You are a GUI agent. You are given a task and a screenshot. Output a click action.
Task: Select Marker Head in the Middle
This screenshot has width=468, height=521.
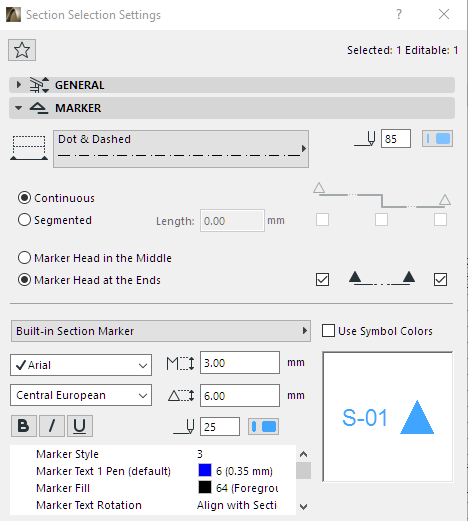coord(95,258)
